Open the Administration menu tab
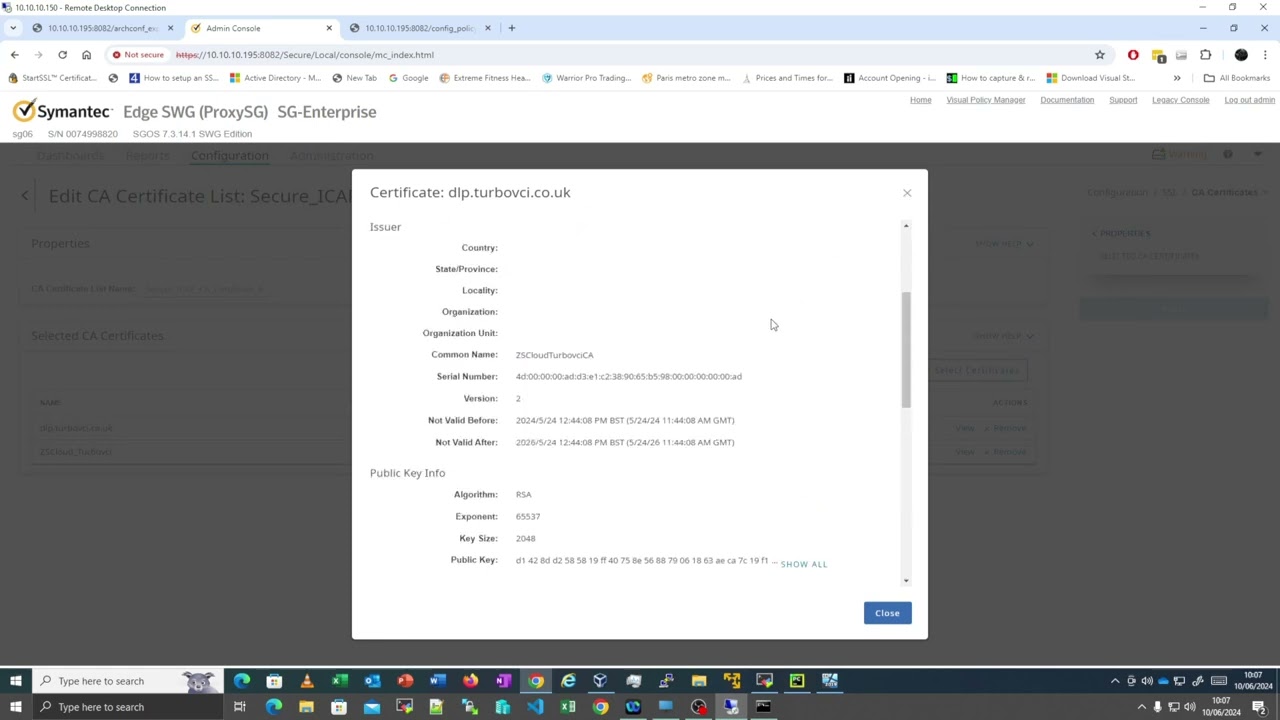 (x=331, y=156)
